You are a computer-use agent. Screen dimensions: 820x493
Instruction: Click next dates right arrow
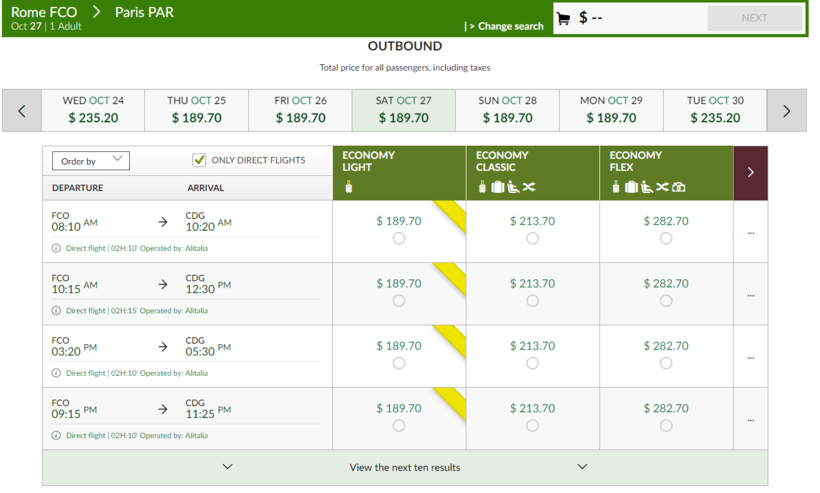(x=786, y=111)
